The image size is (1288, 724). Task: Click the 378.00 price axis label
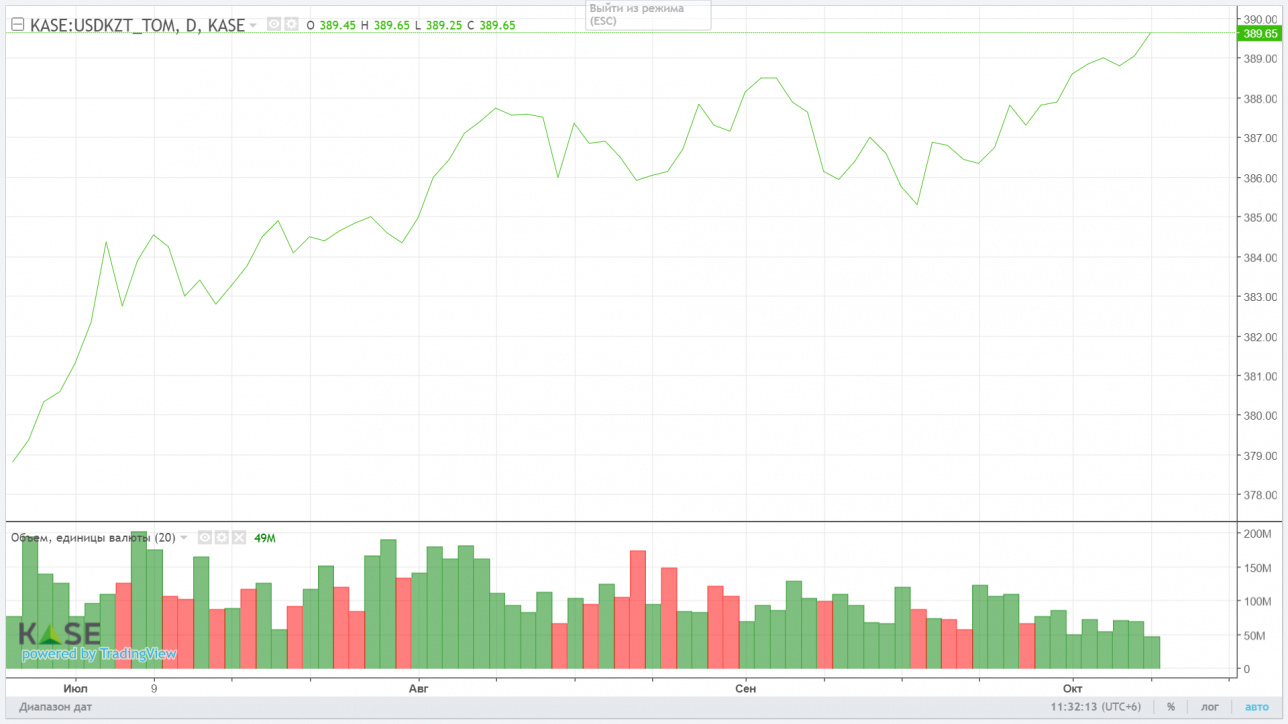pos(1260,495)
